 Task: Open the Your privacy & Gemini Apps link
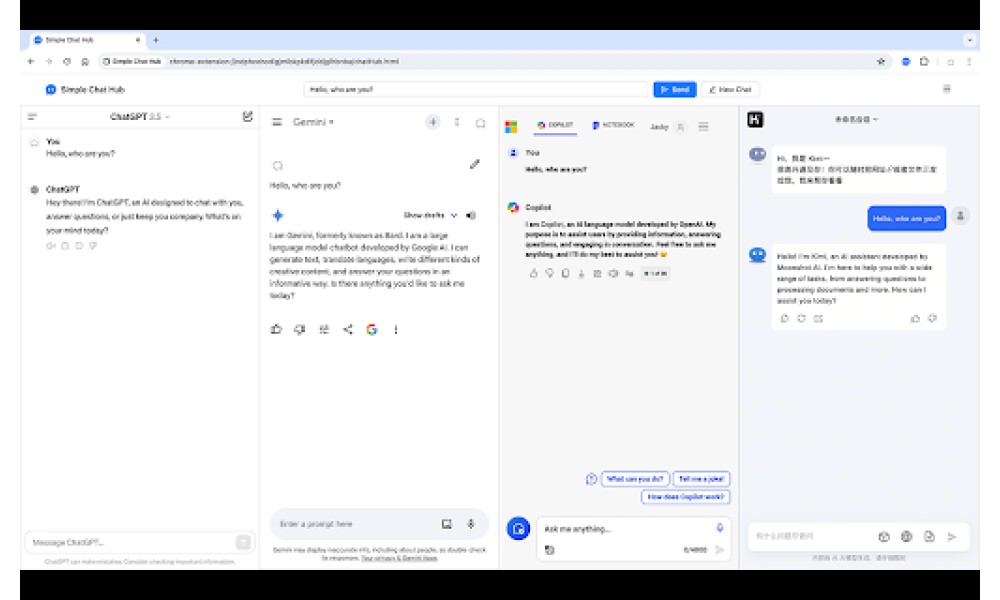(x=399, y=558)
